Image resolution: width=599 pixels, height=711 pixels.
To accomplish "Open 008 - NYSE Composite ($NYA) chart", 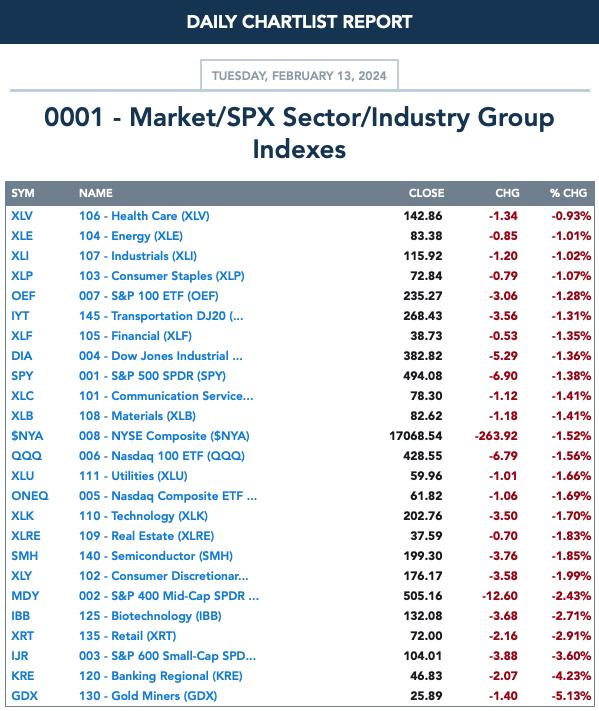I will pos(164,436).
